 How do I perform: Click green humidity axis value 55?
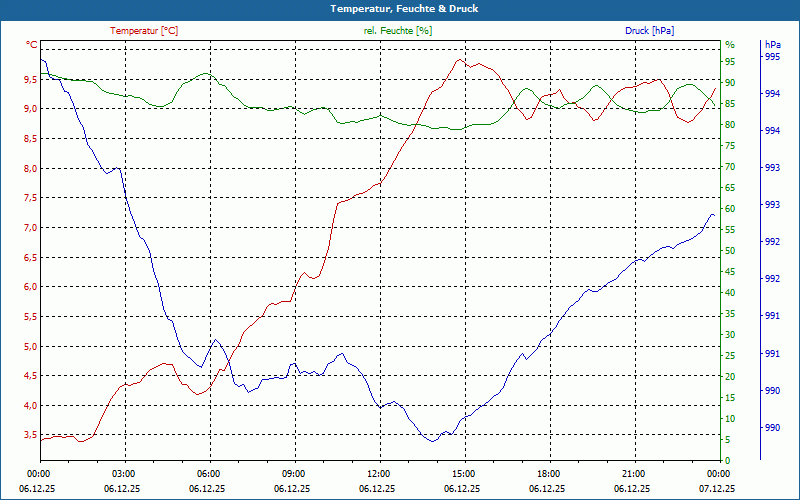730,230
